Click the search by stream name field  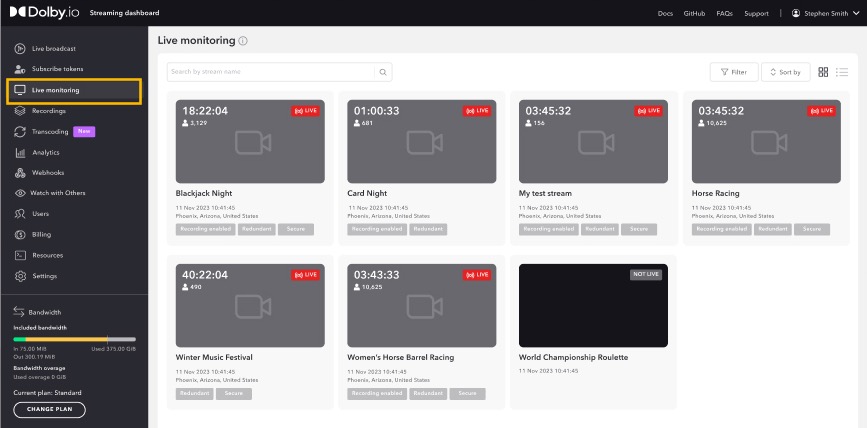(270, 72)
